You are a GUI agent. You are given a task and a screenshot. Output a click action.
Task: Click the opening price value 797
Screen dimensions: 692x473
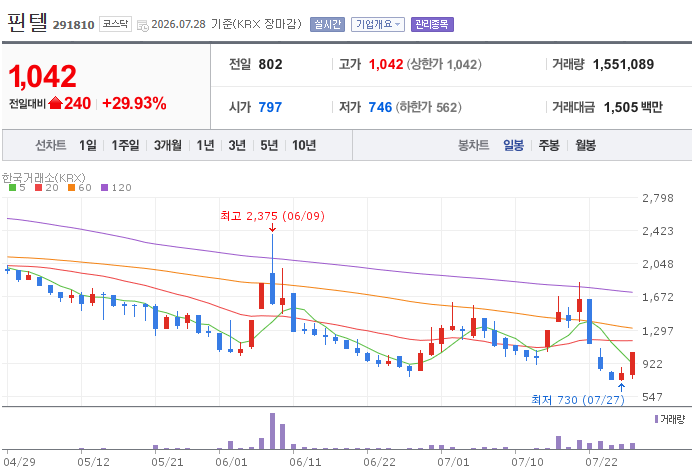[270, 107]
